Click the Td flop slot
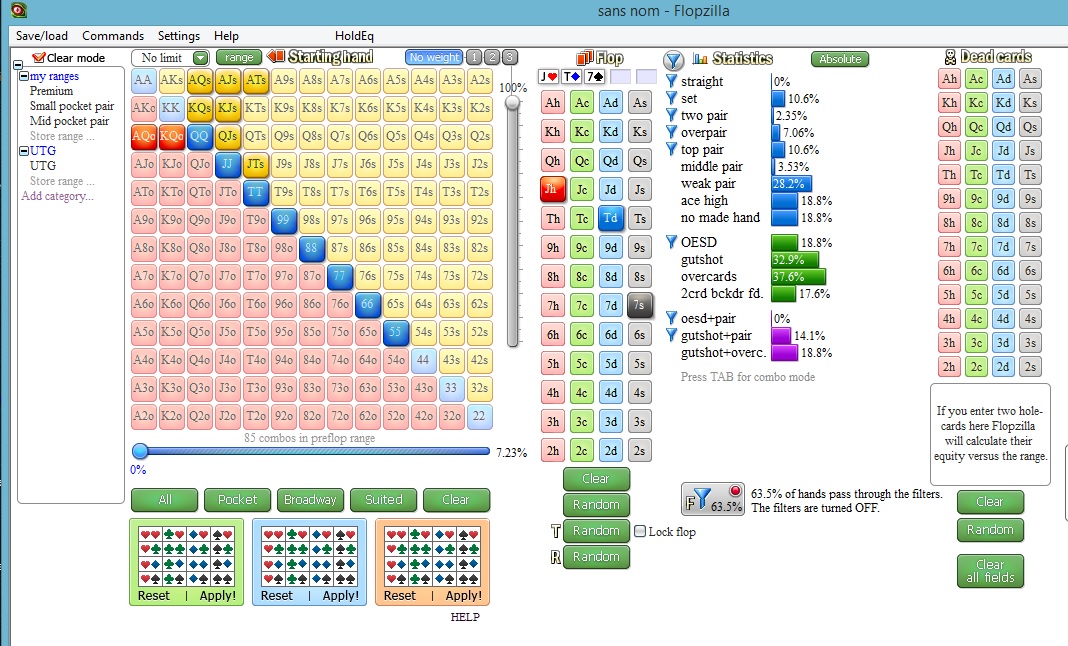1068x646 pixels. [x=571, y=77]
